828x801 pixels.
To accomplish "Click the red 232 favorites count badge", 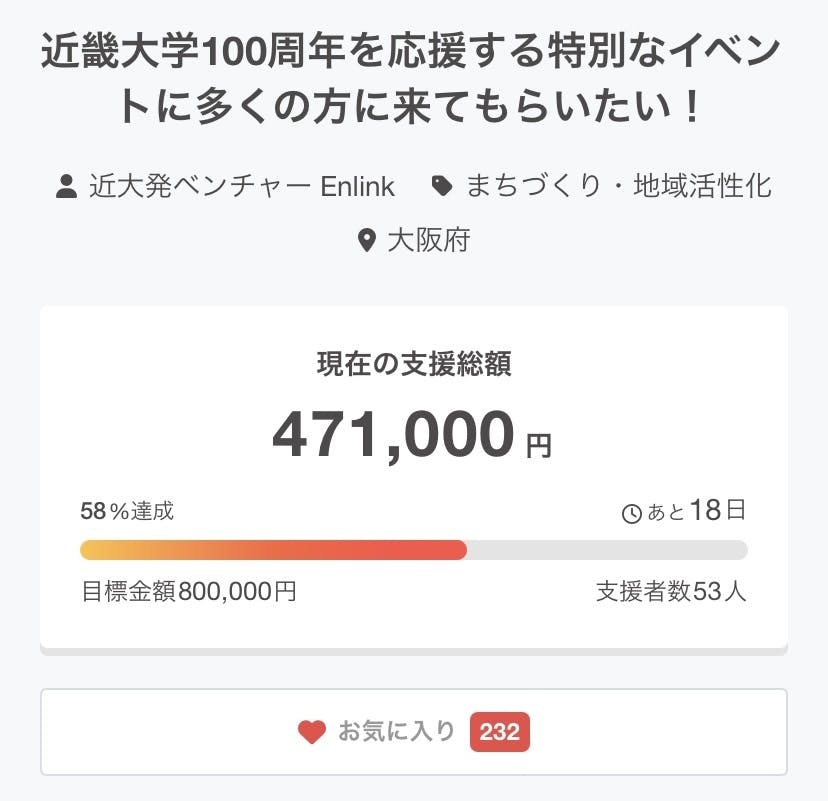I will tap(499, 732).
